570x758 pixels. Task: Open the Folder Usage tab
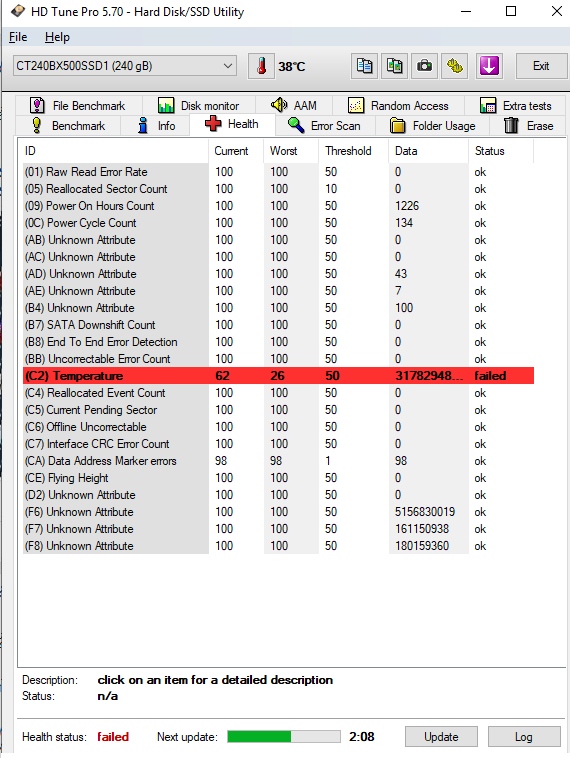click(x=433, y=126)
